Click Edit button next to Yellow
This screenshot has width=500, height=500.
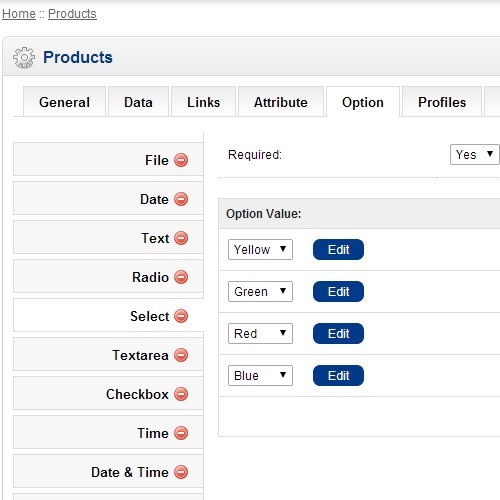338,249
